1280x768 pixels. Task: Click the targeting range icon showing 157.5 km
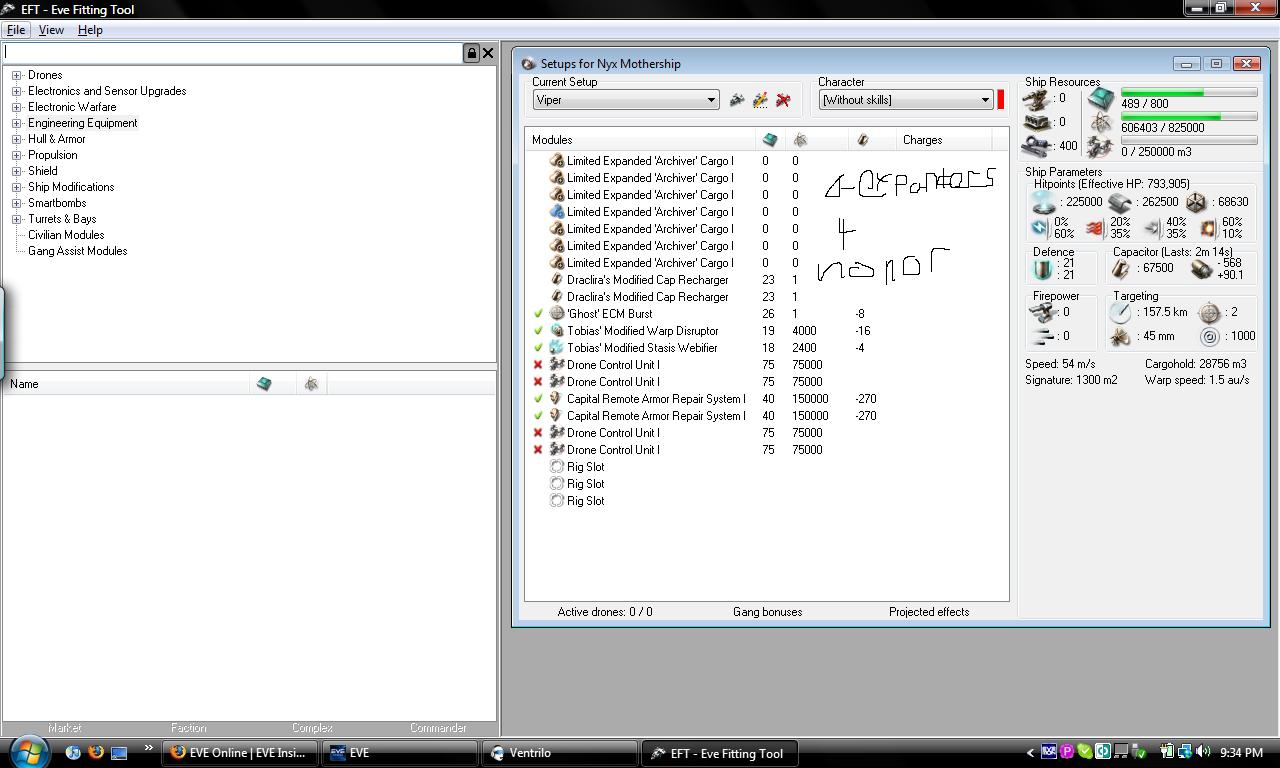tap(1120, 312)
